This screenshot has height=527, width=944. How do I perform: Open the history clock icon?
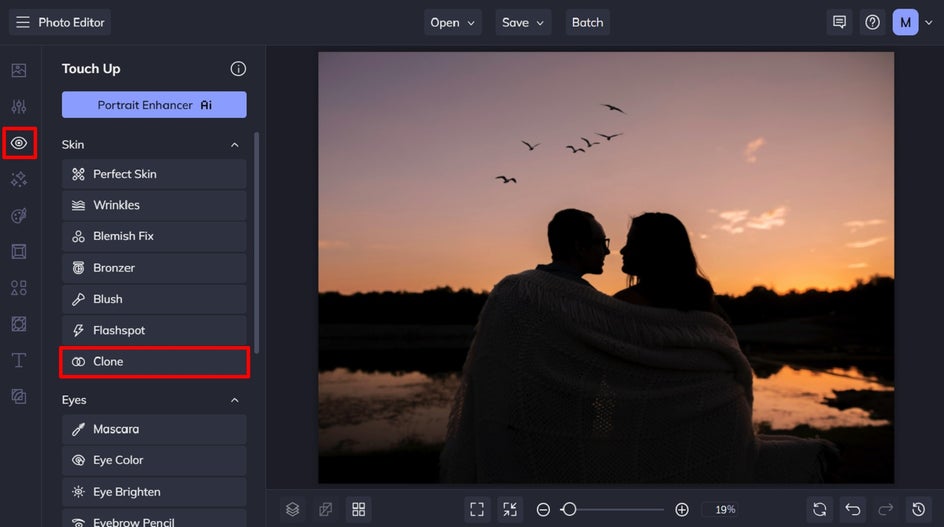point(918,510)
